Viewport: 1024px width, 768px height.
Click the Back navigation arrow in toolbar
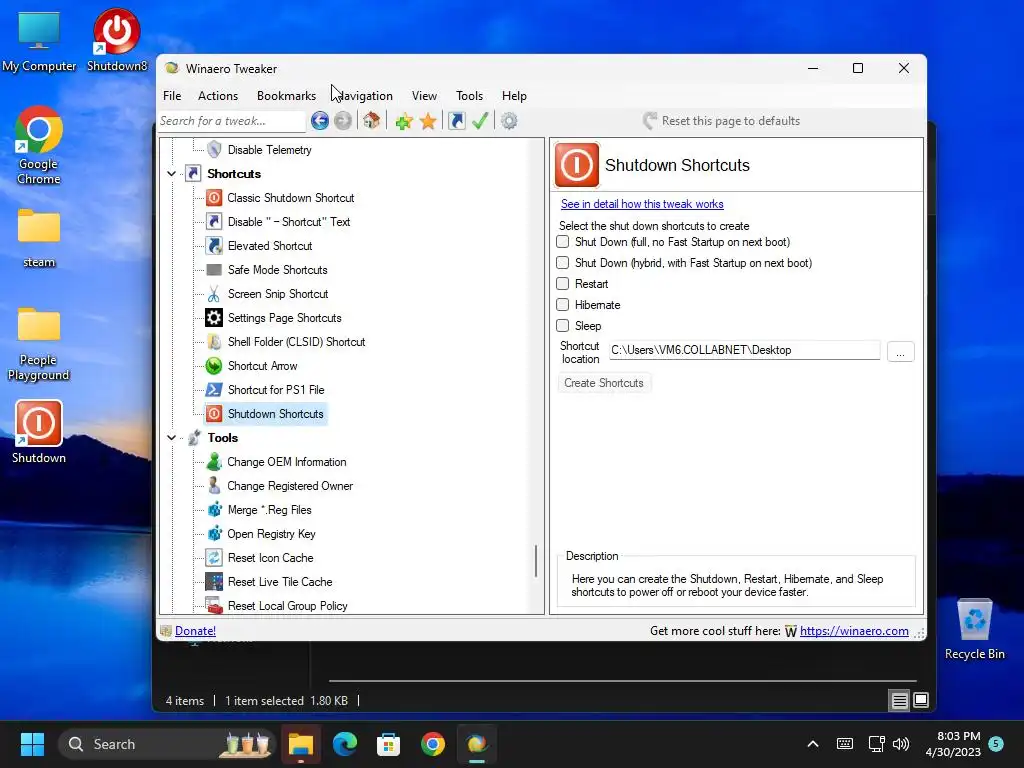pyautogui.click(x=319, y=121)
